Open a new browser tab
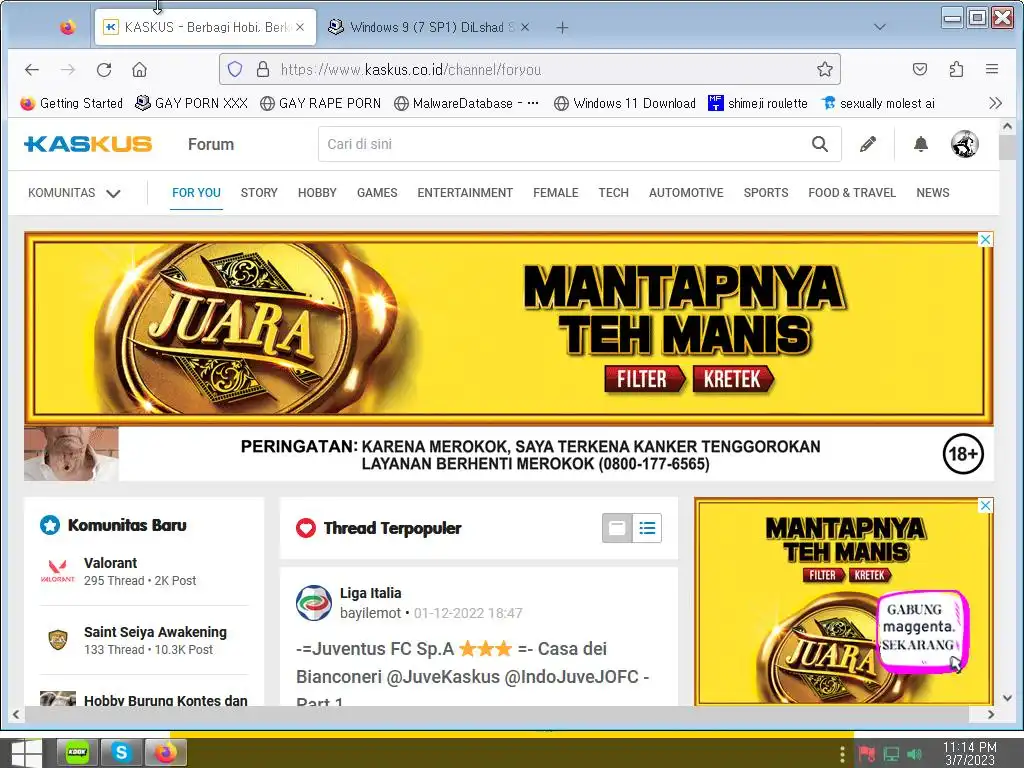The height and width of the screenshot is (768, 1024). click(x=562, y=27)
